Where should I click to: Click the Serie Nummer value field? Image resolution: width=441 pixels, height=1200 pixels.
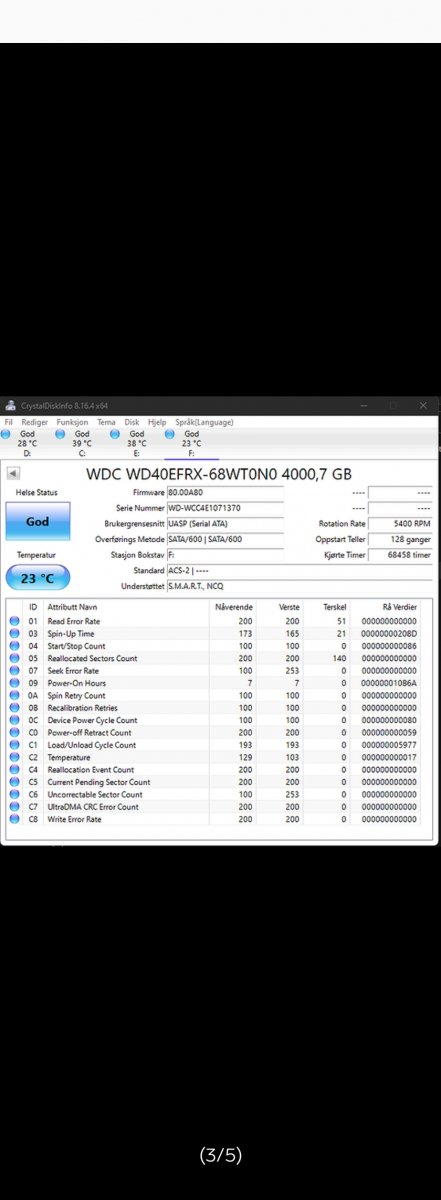pyautogui.click(x=225, y=508)
